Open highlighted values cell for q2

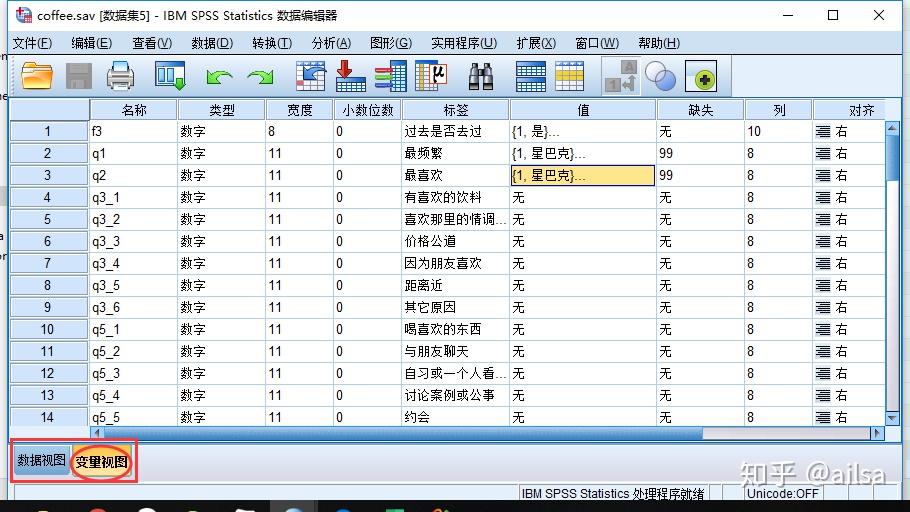point(583,175)
